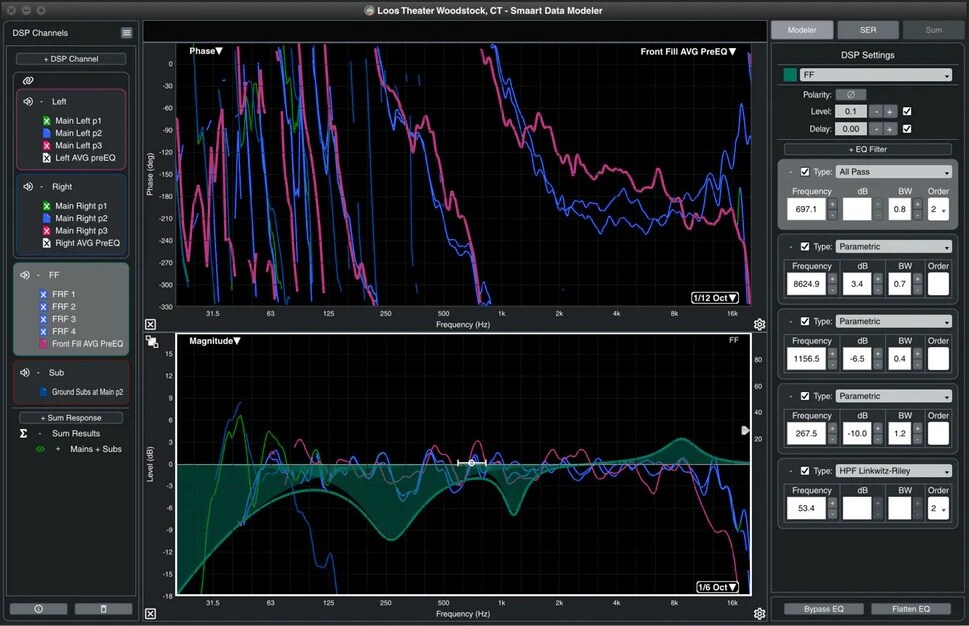Toggle the Level enable checkbox
969x626 pixels.
point(907,111)
